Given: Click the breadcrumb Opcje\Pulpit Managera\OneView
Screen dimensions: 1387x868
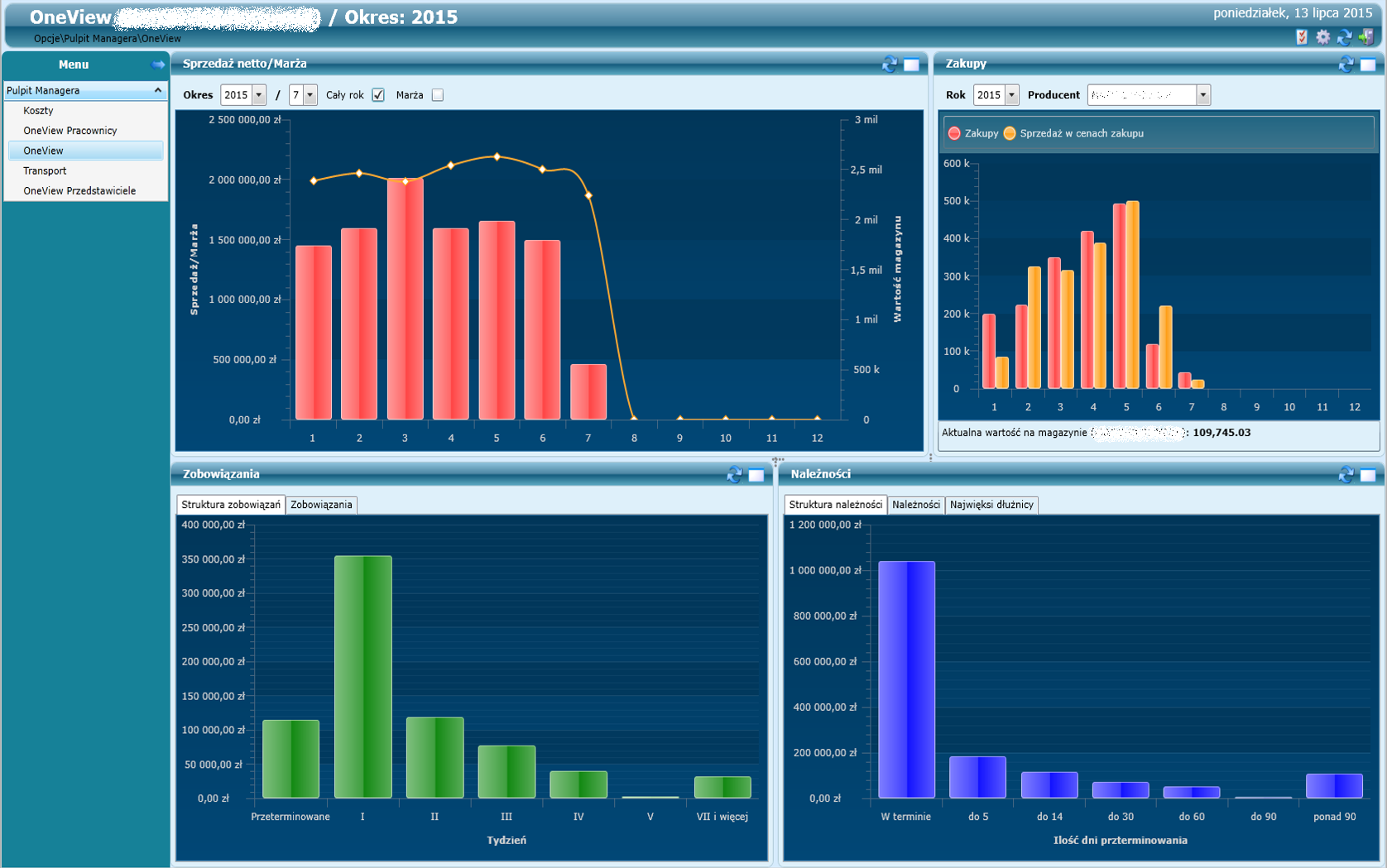Looking at the screenshot, I should coord(108,39).
